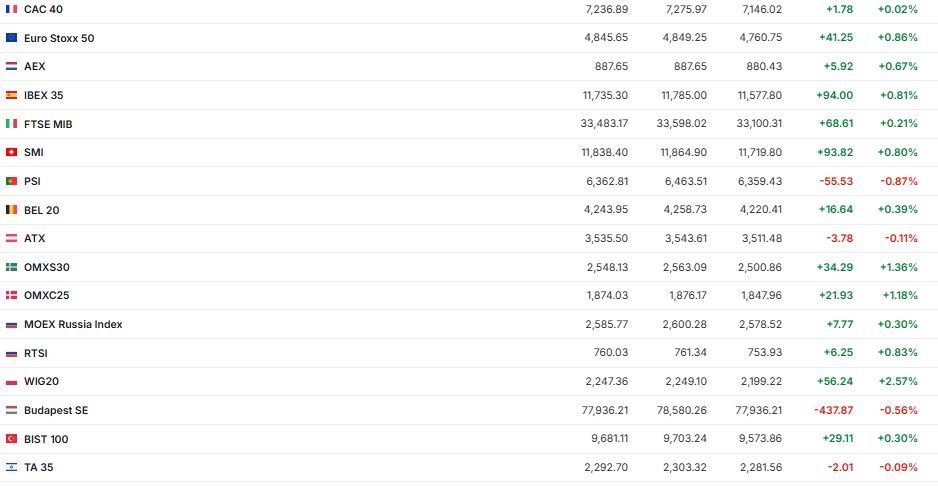Open the AEX index page
The width and height of the screenshot is (938, 488).
35,66
